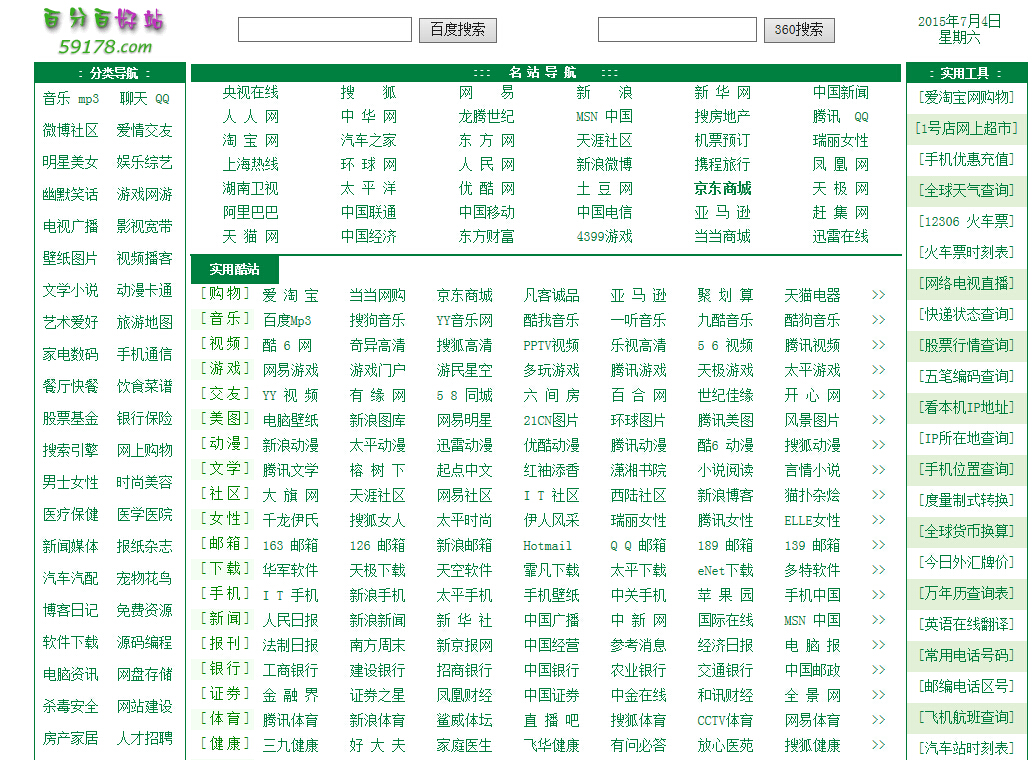Viewport: 1034px width, 760px height.
Task: Open 好大夫 in the health row
Action: (x=378, y=746)
